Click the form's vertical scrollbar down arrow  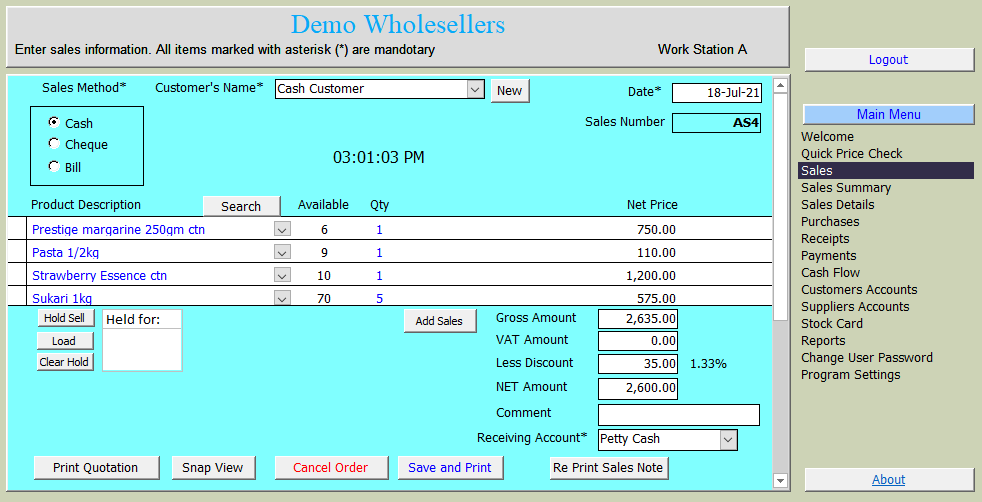tap(780, 481)
